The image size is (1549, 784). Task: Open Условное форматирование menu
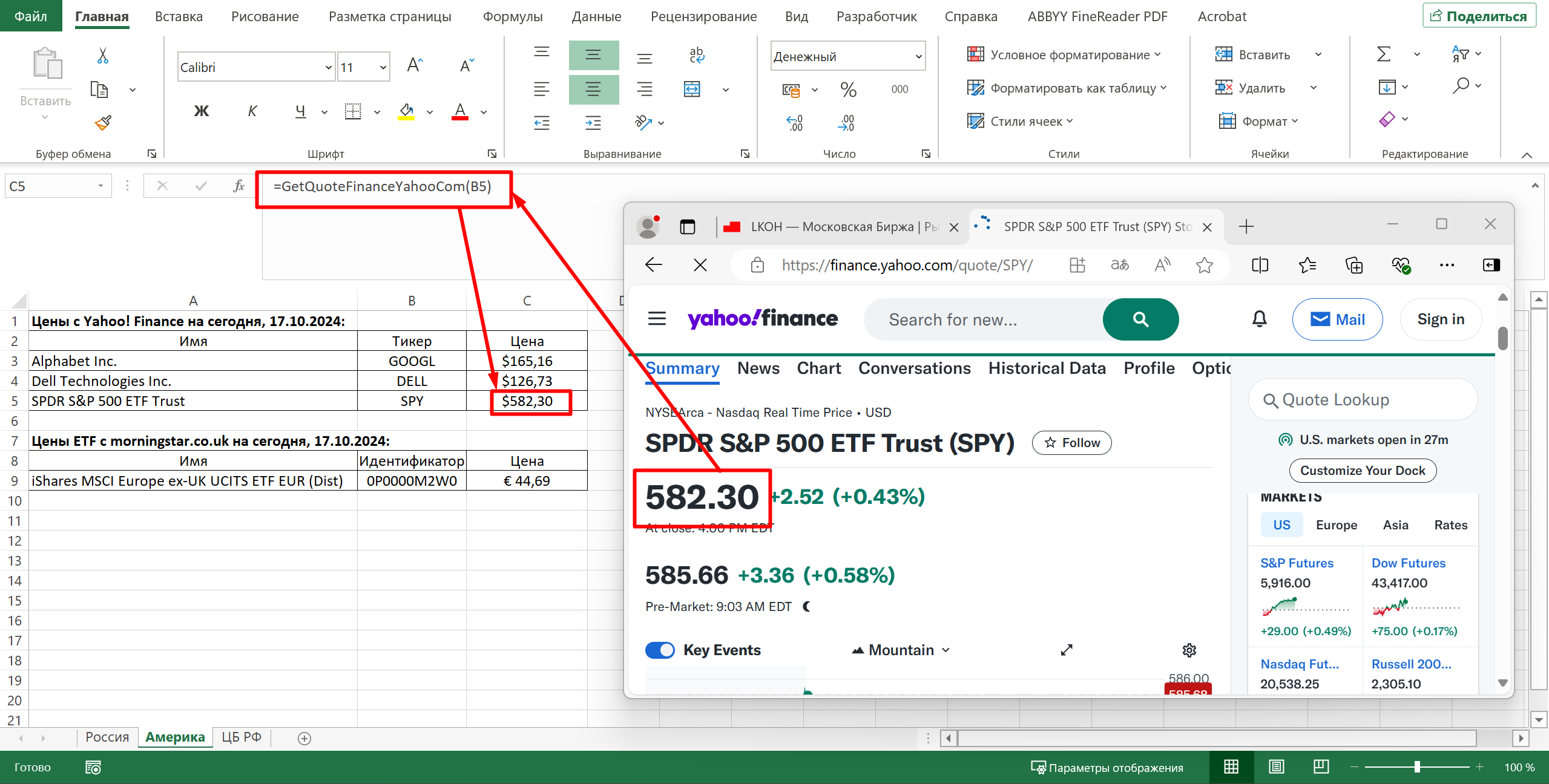[1064, 55]
